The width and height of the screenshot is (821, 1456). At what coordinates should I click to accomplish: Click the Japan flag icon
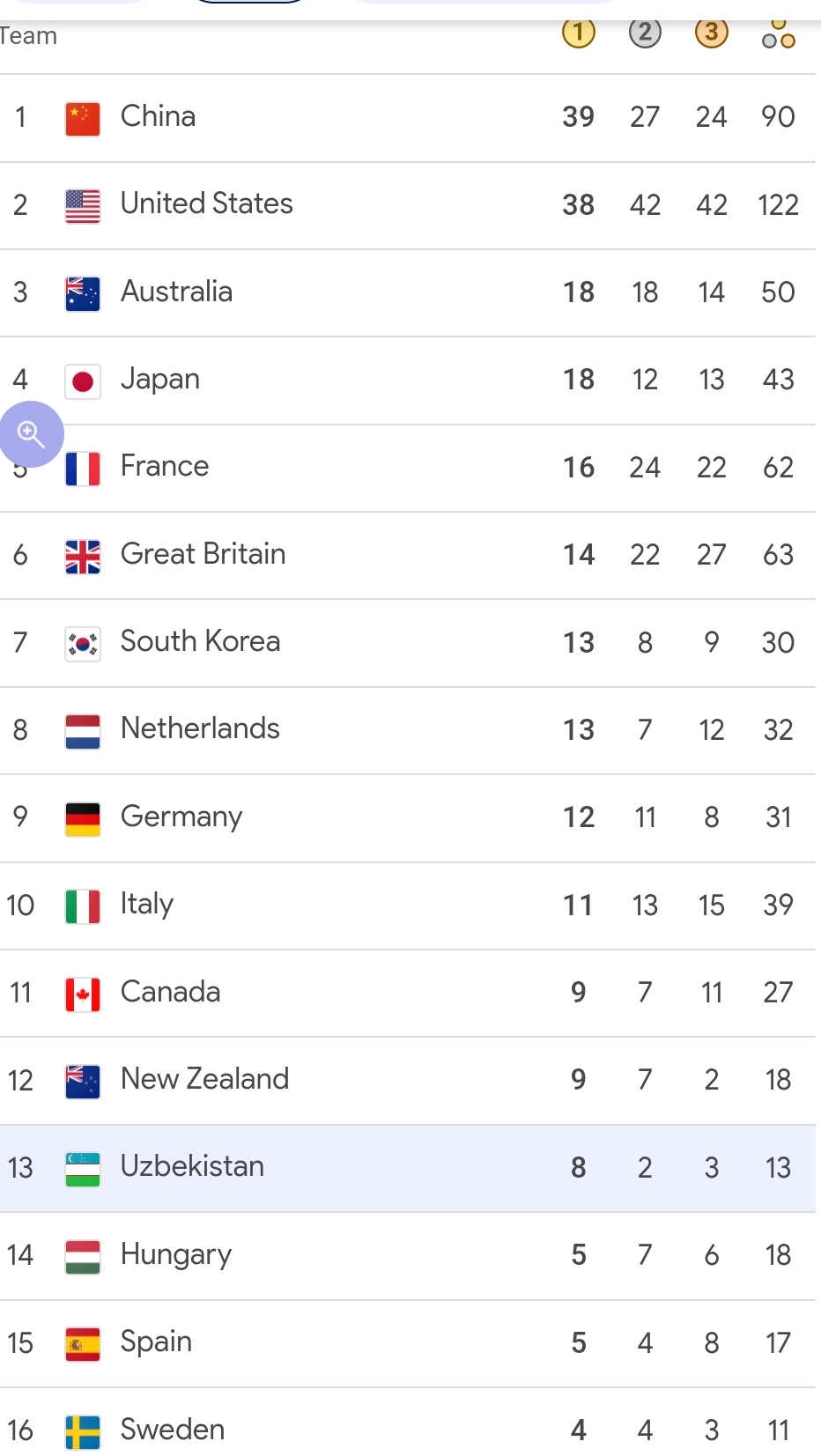83,381
